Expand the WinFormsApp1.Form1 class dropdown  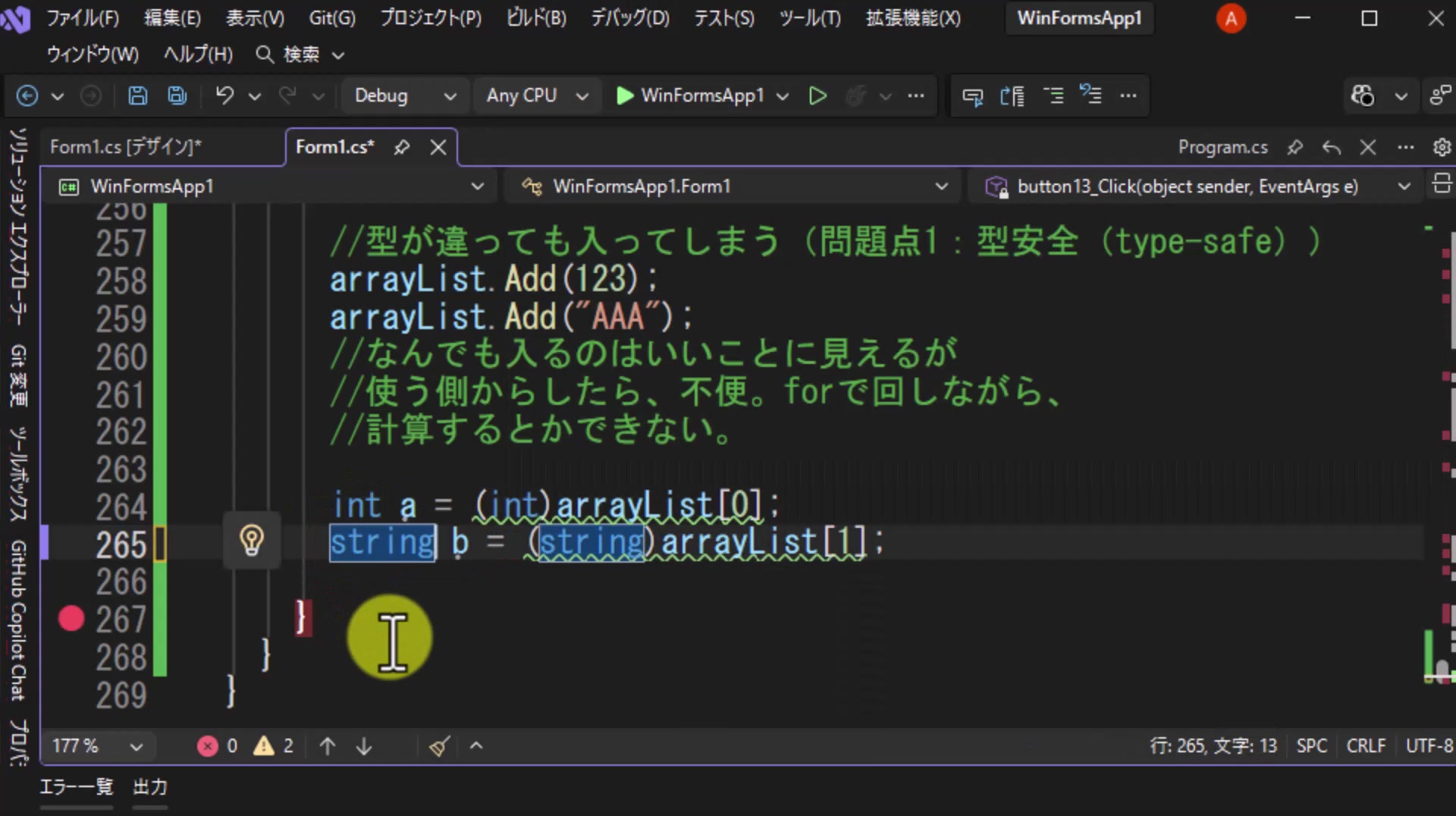pyautogui.click(x=734, y=187)
